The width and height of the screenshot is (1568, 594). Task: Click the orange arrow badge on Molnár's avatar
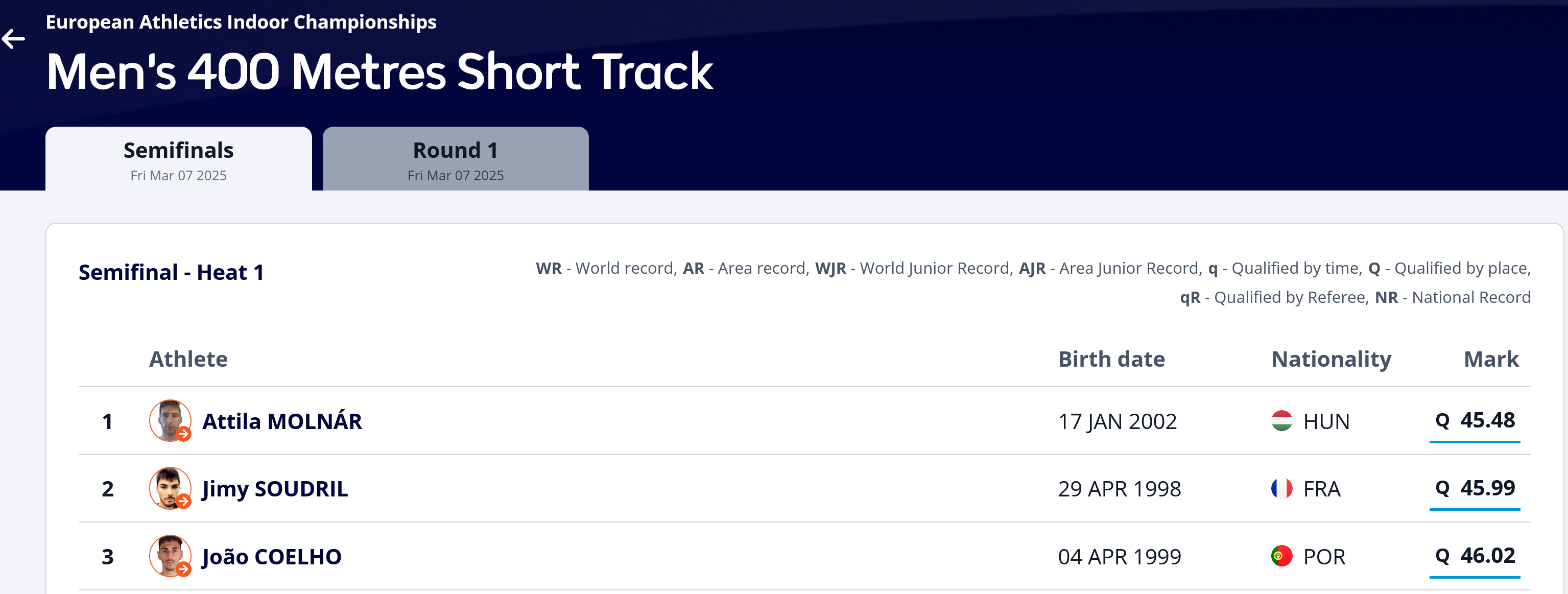coord(184,434)
